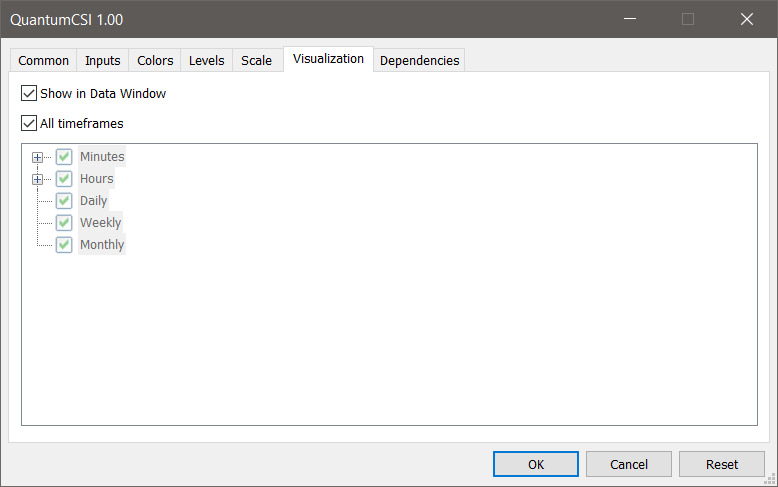778x487 pixels.
Task: Select the Colors tab
Action: tap(155, 61)
